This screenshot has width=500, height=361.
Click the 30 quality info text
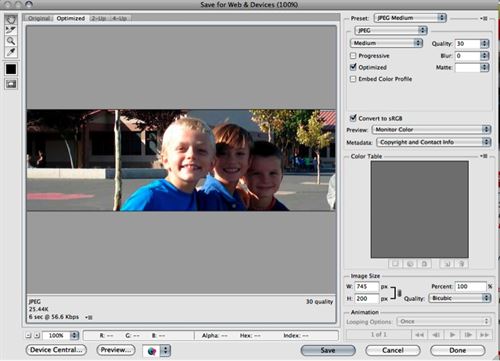click(319, 302)
